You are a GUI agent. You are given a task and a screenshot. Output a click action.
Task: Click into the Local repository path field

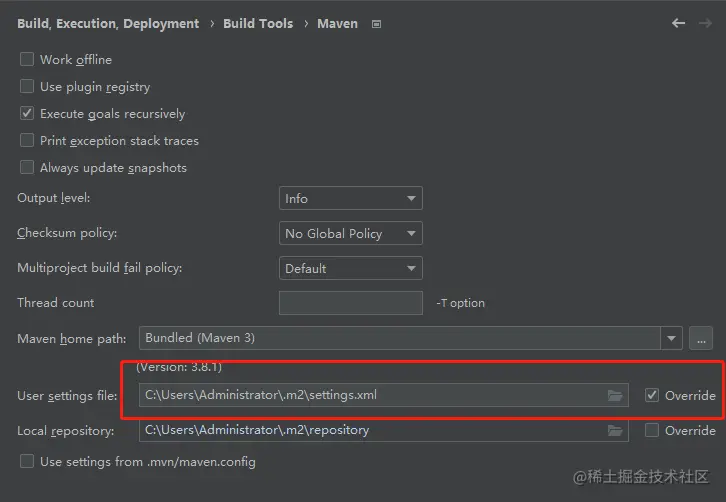[x=383, y=430]
